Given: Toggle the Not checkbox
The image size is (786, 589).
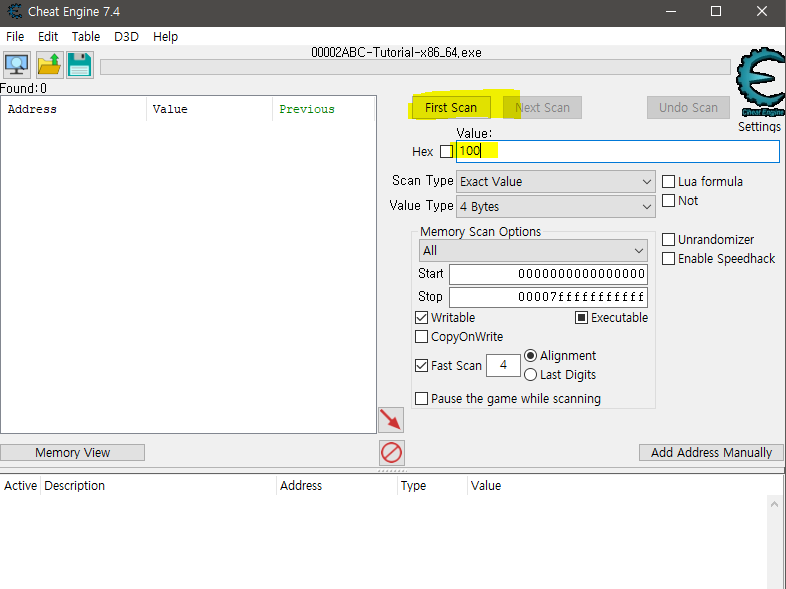Looking at the screenshot, I should coord(669,201).
